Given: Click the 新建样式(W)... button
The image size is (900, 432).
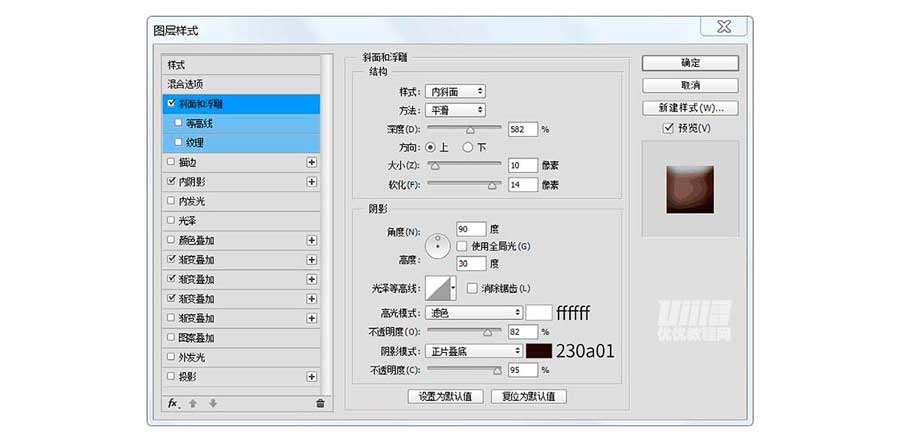Looking at the screenshot, I should (690, 107).
